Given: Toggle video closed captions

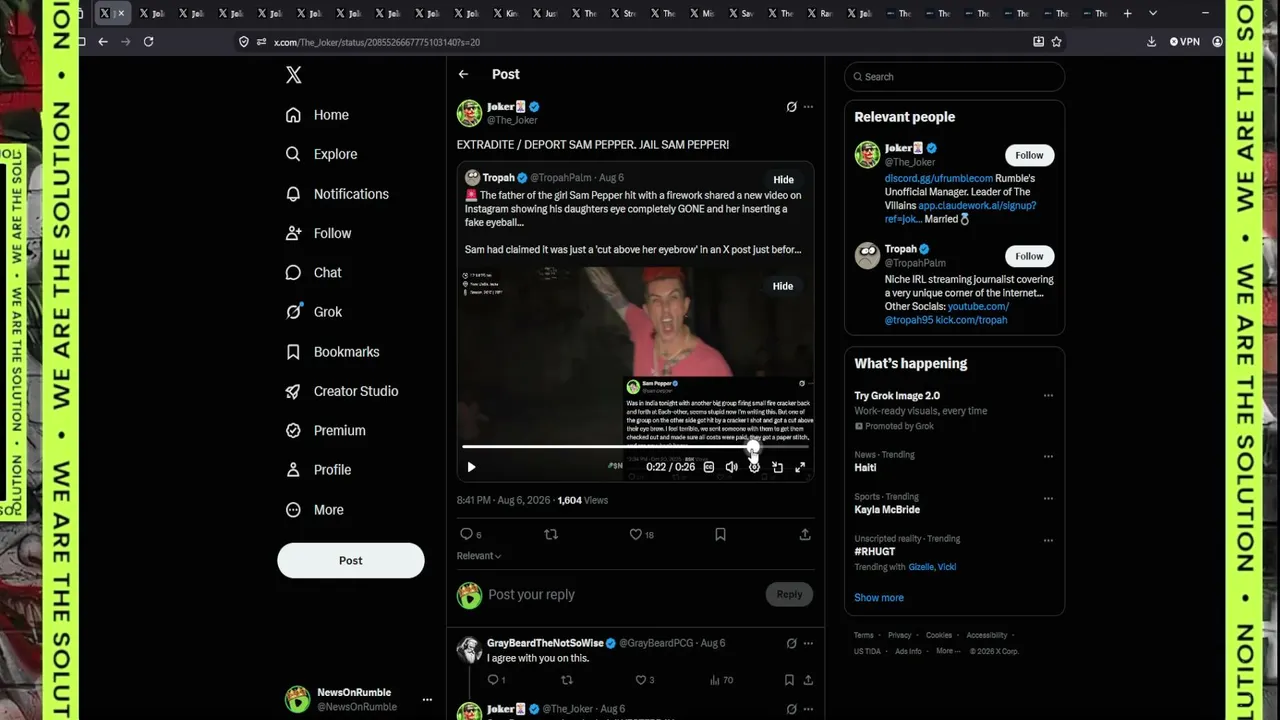Looking at the screenshot, I should 709,467.
